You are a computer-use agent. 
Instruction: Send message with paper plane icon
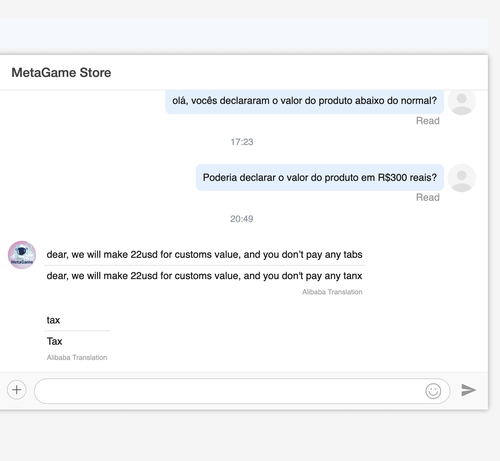pos(468,390)
